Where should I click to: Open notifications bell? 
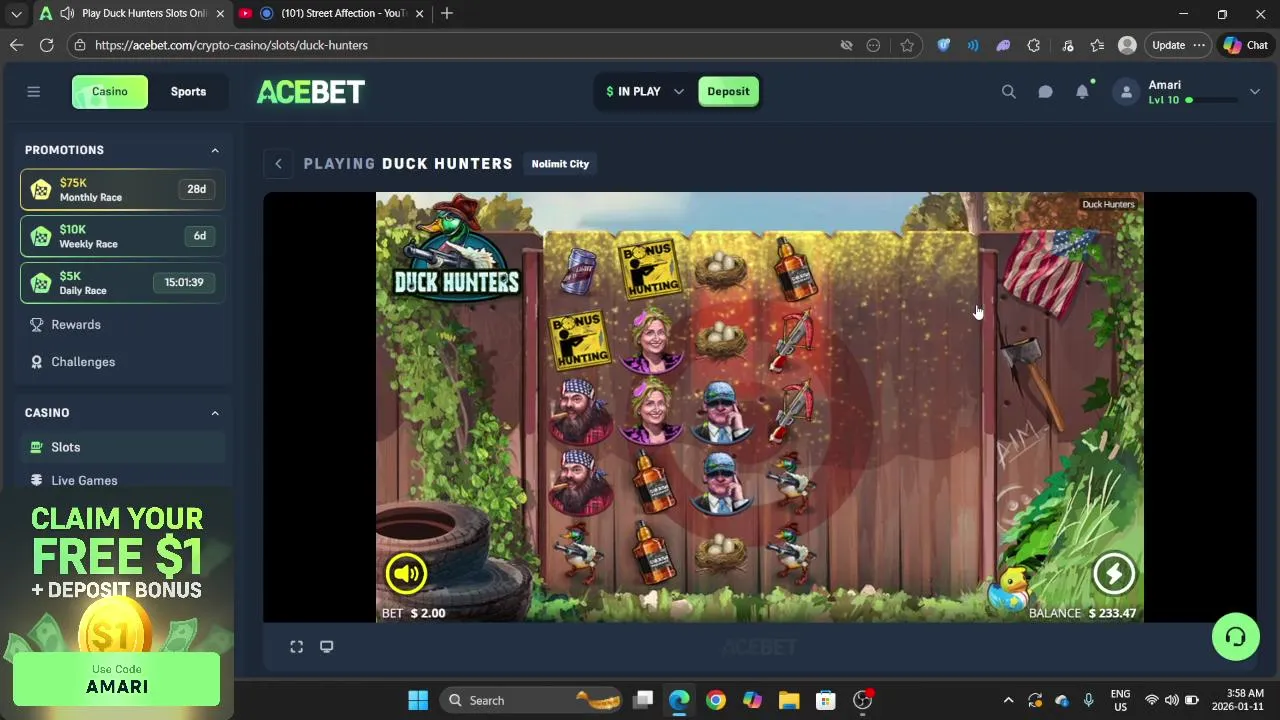1082,92
